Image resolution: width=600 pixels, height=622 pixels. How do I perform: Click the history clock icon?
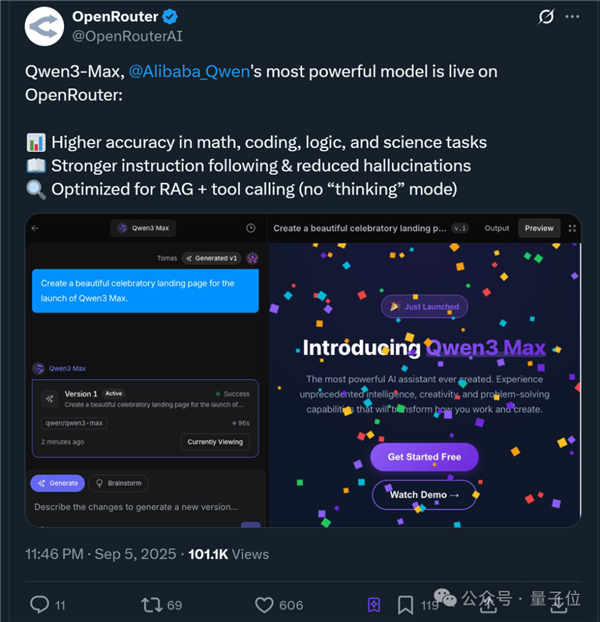[251, 228]
